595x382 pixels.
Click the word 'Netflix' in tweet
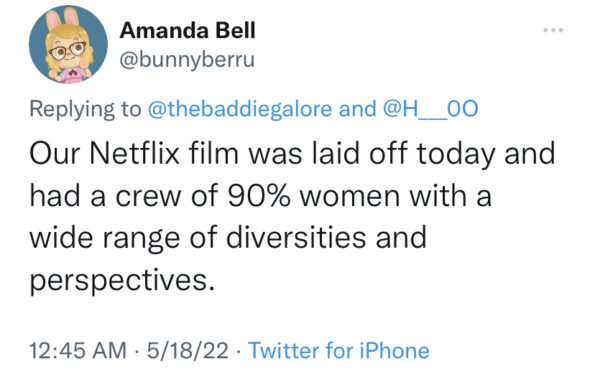point(134,153)
